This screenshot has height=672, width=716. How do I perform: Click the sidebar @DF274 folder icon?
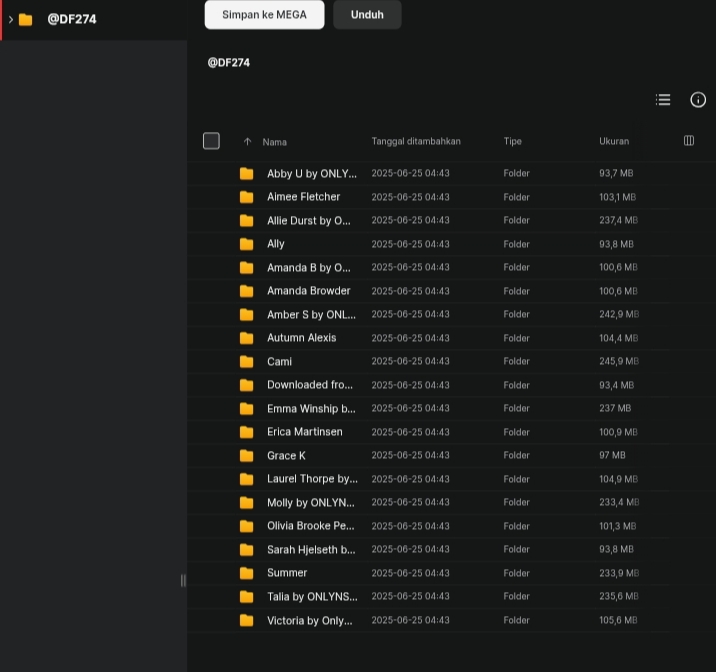click(x=26, y=20)
